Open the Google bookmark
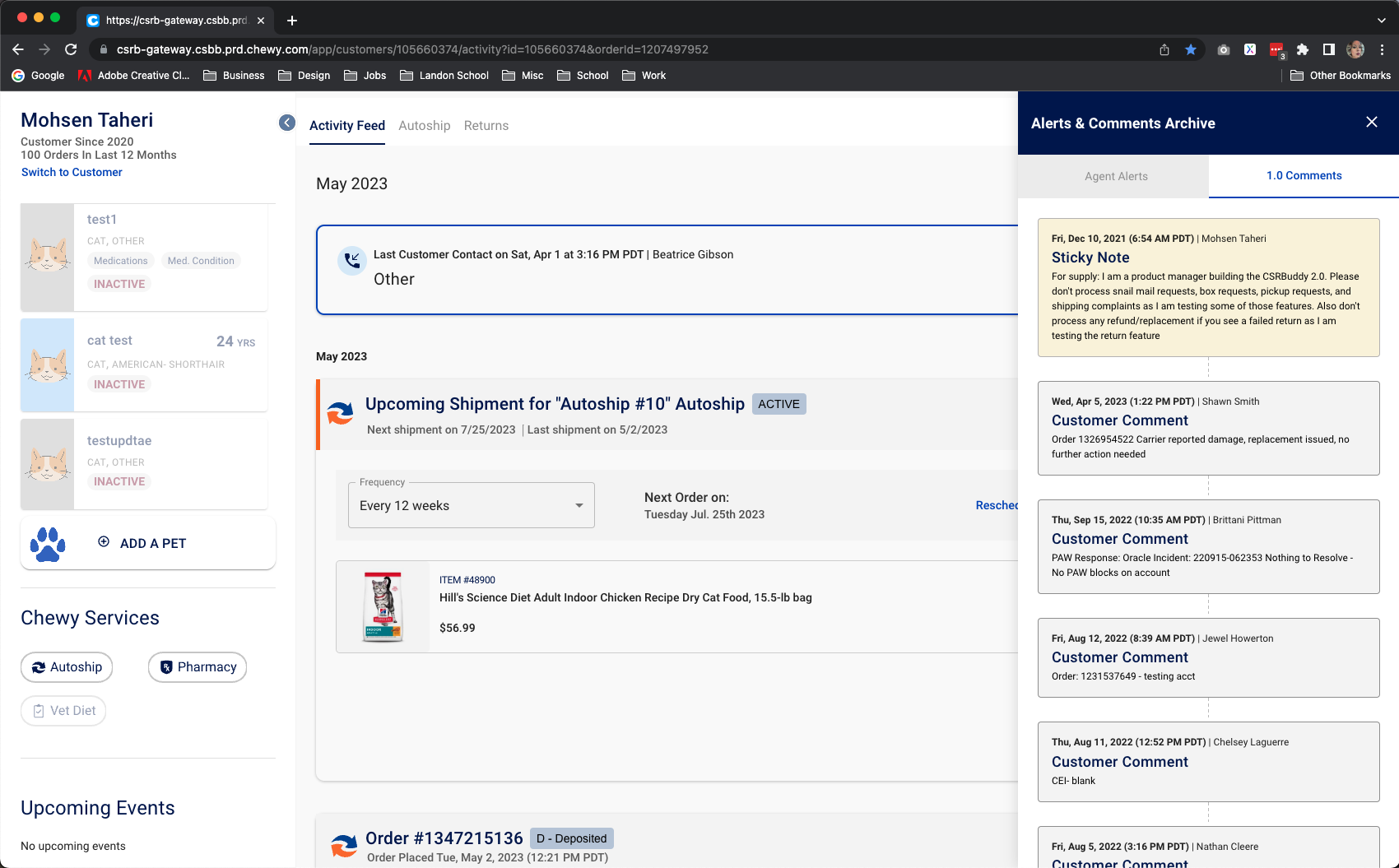This screenshot has height=868, width=1399. 38,75
